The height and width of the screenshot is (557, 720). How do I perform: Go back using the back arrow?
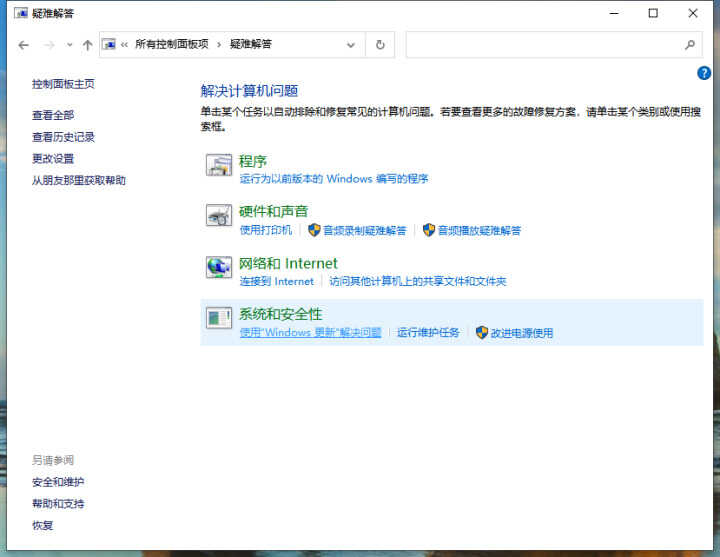(x=23, y=45)
